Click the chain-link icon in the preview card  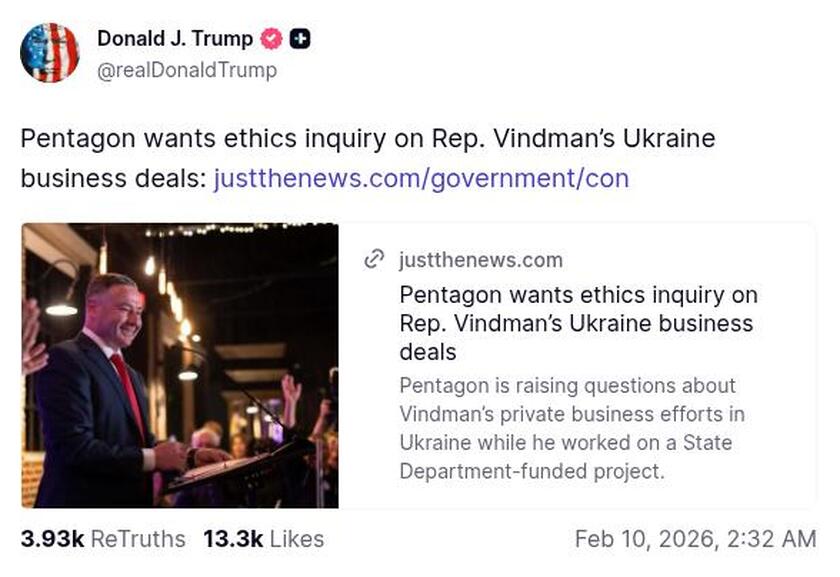372,259
